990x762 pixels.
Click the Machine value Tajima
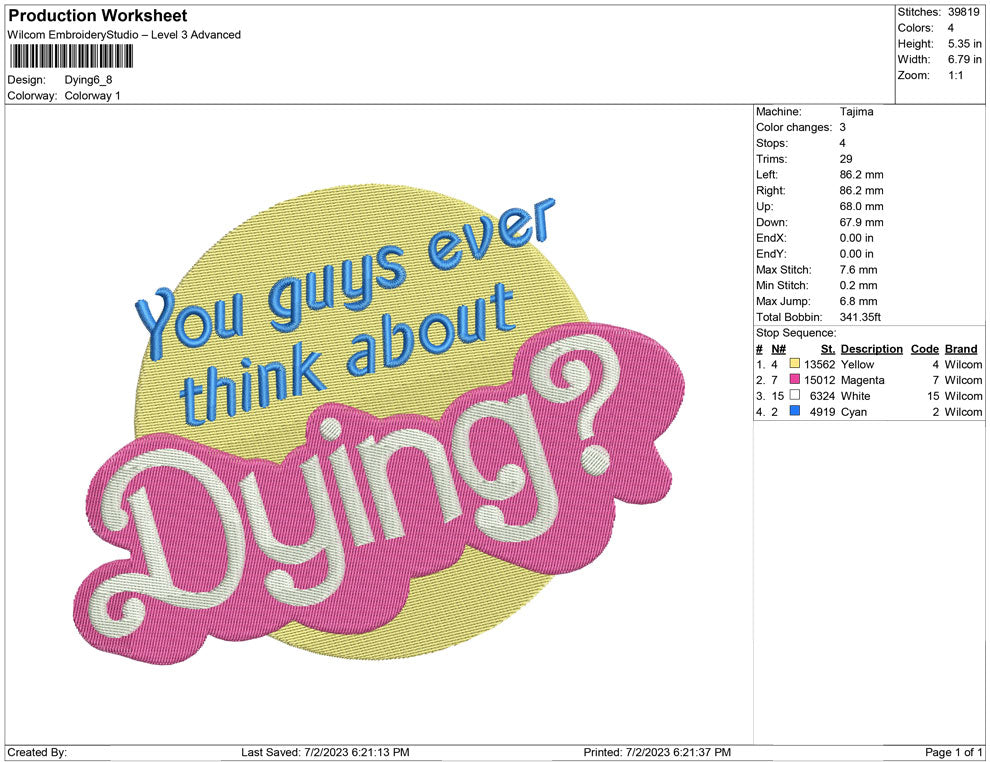click(856, 112)
